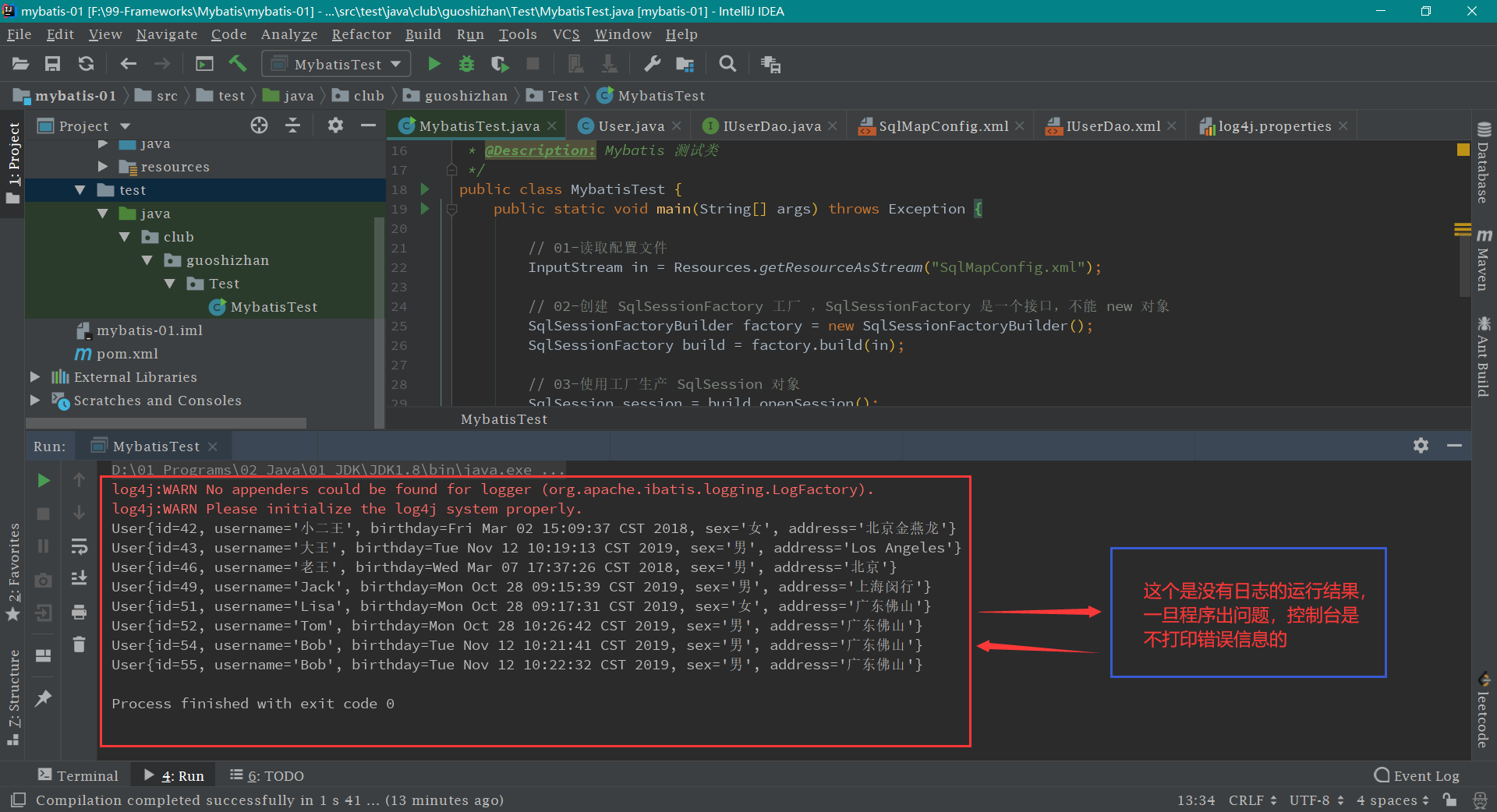Rerun MybatisTest in the Run panel

coord(44,481)
